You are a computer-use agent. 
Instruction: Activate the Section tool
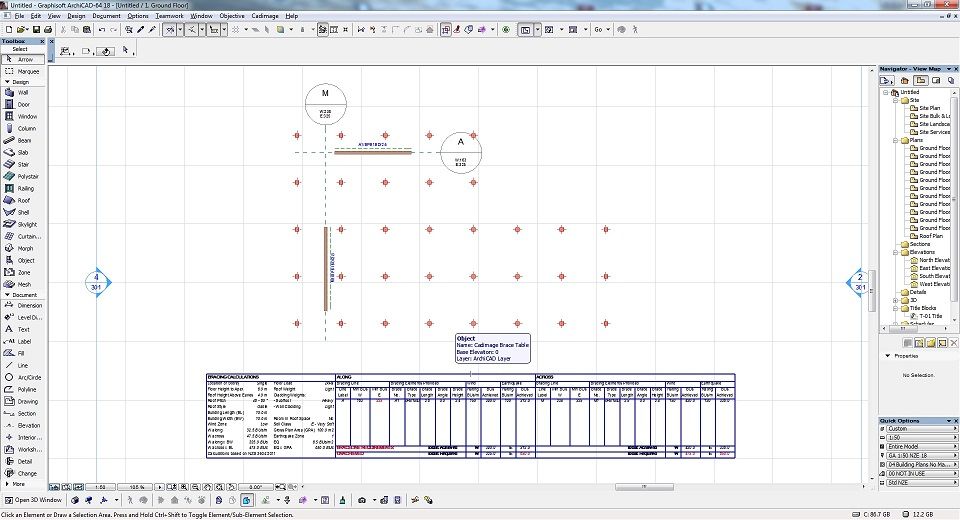[23, 413]
